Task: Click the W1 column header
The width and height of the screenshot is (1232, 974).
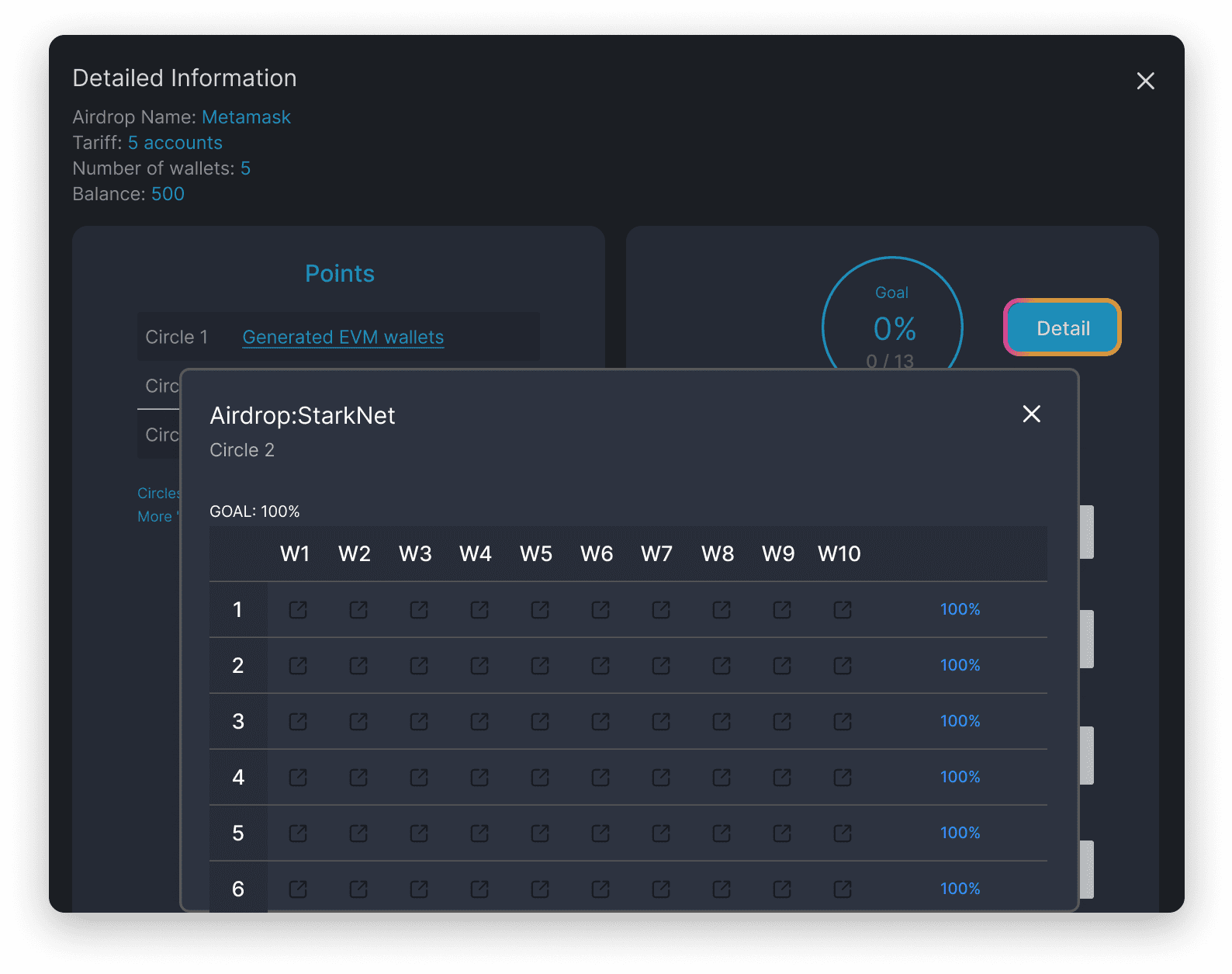Action: pos(295,554)
